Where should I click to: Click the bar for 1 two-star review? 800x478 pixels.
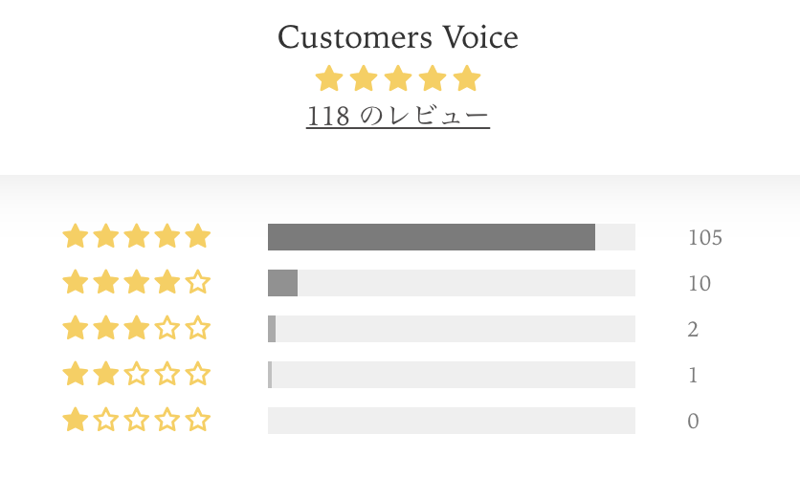(452, 374)
